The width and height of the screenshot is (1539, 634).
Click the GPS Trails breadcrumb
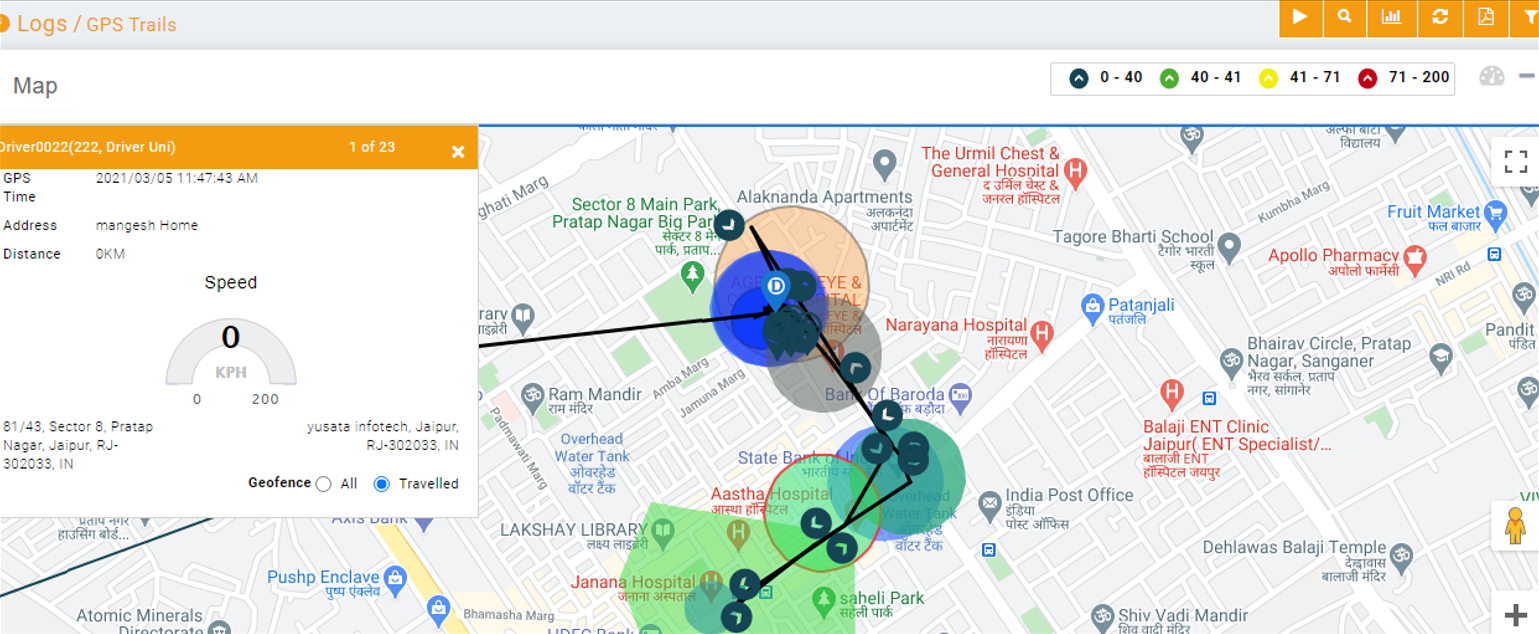[131, 25]
